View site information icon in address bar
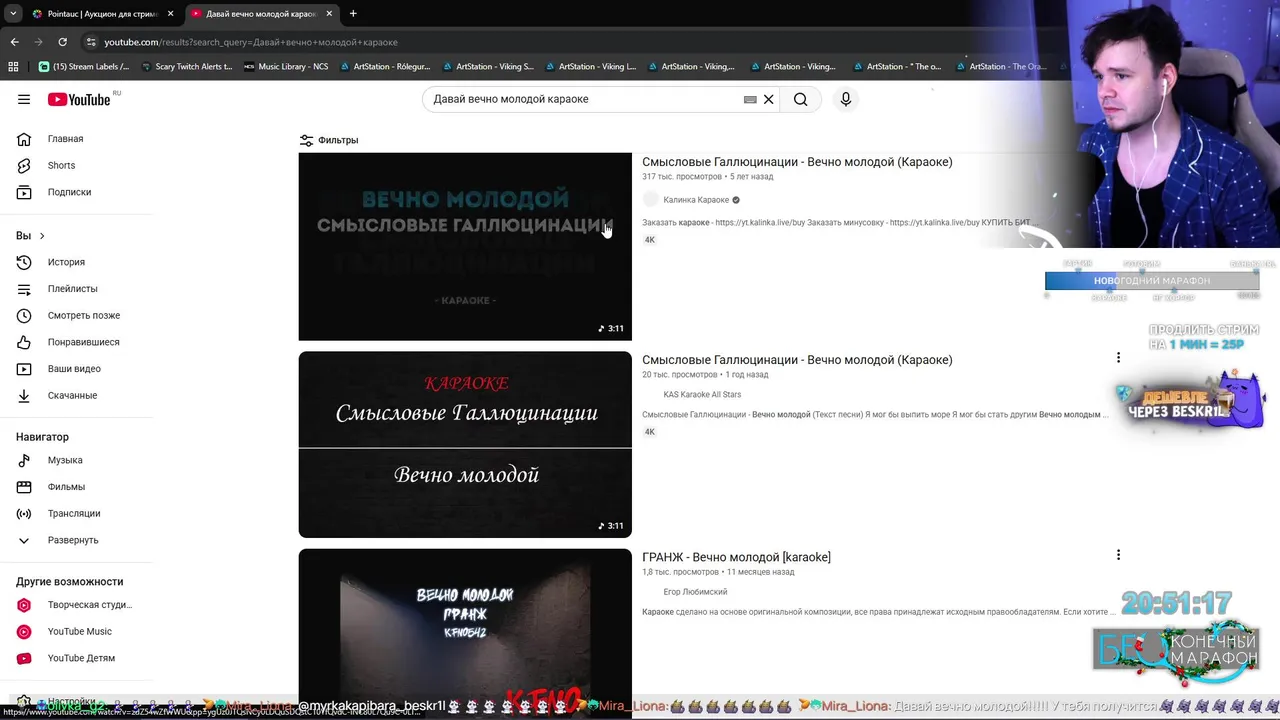 pos(91,42)
